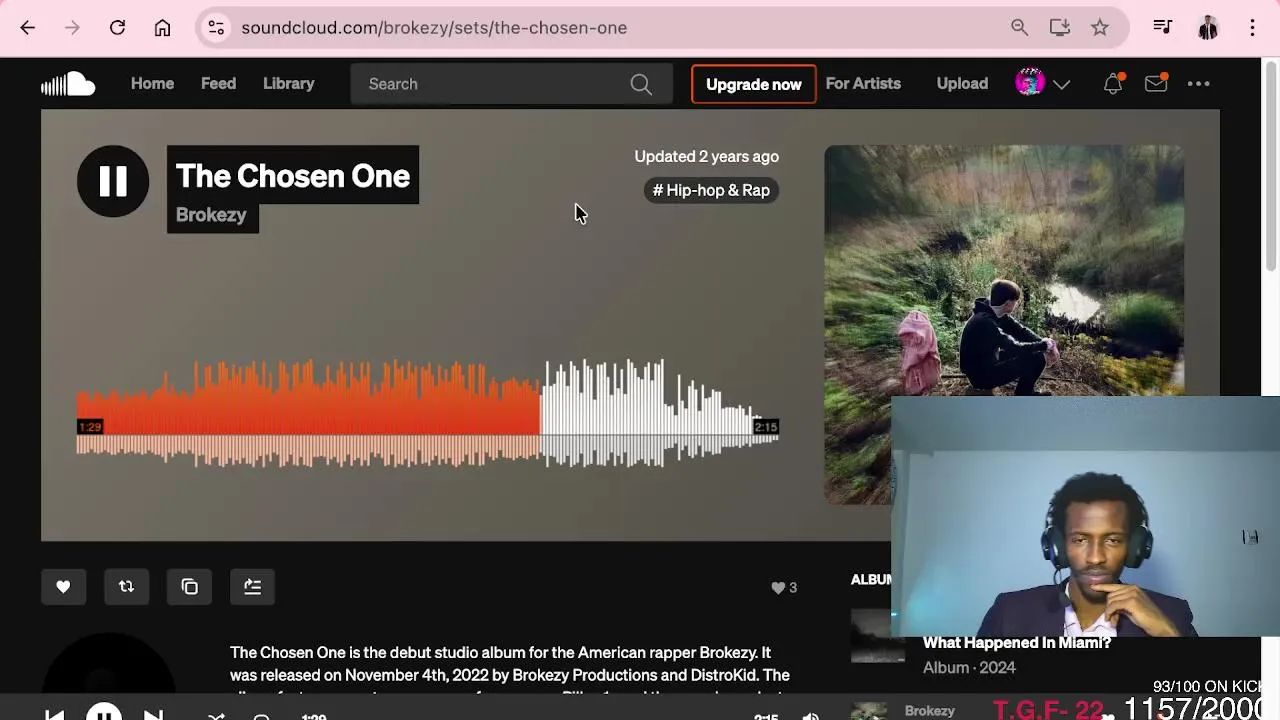
Task: Click the 1:29 elapsed time marker
Action: 90,427
